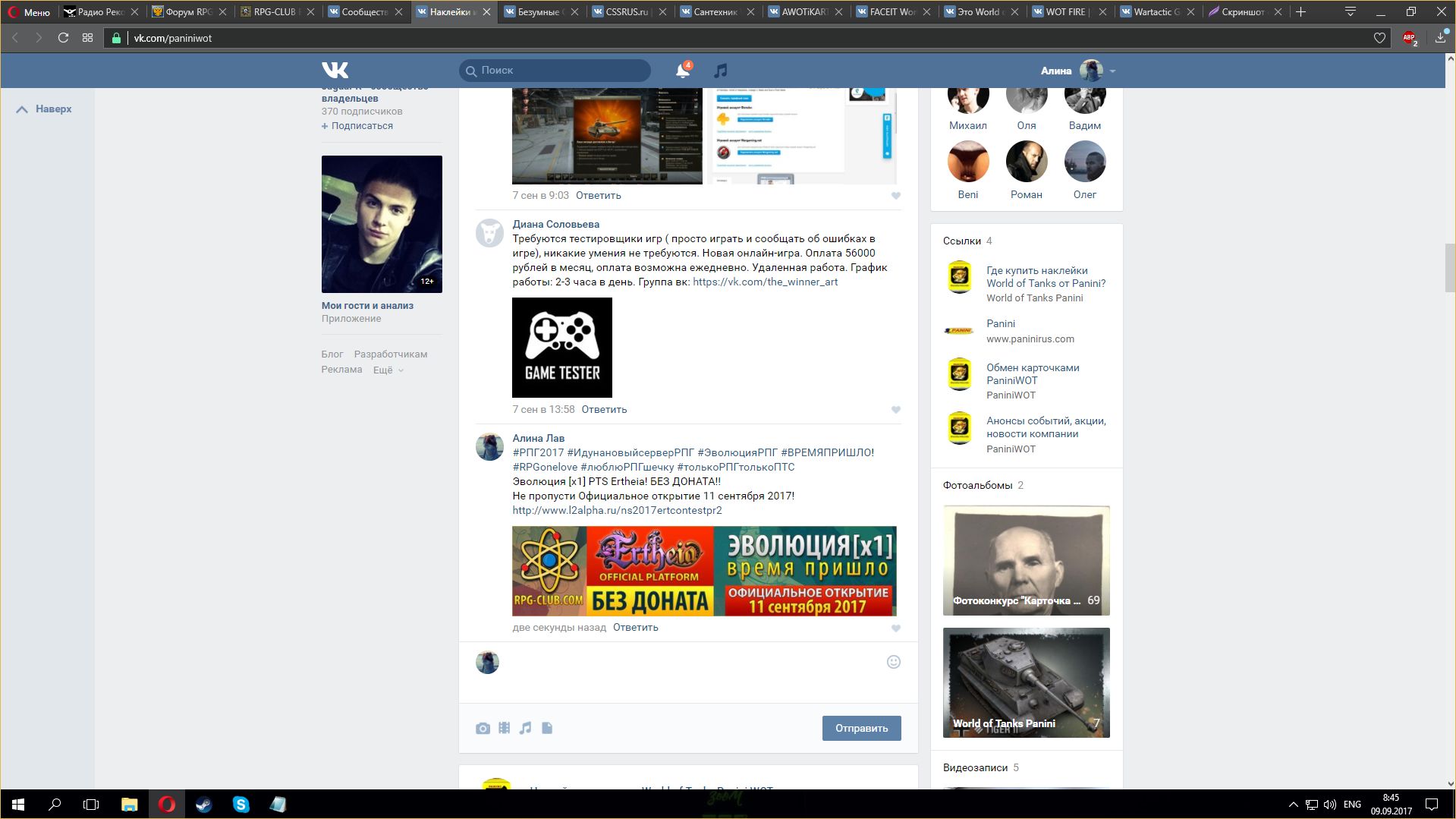Image resolution: width=1456 pixels, height=819 pixels.
Task: Open the Opera speed dial grid icon
Action: 87,38
